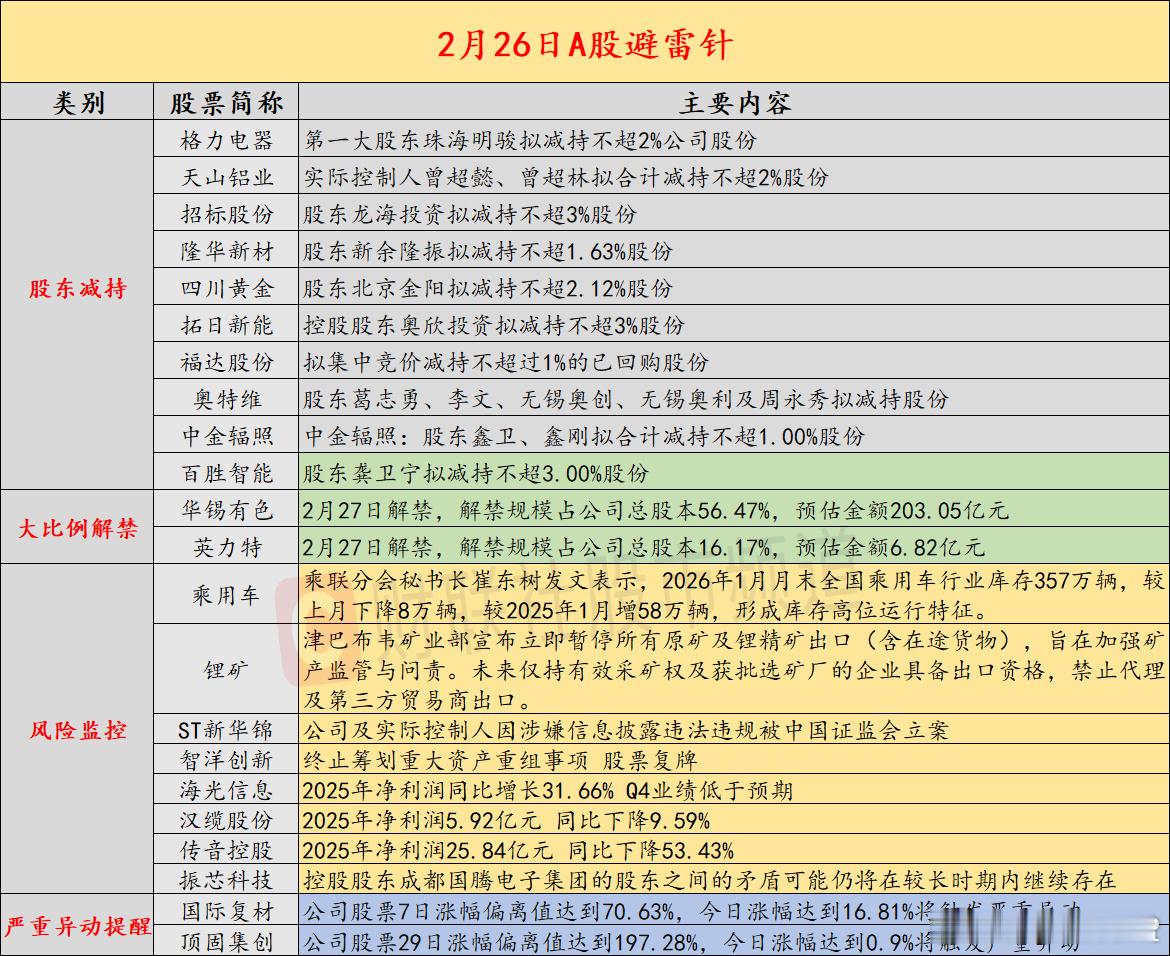Click the 股东减持 category label
Viewport: 1170px width, 956px height.
(78, 288)
